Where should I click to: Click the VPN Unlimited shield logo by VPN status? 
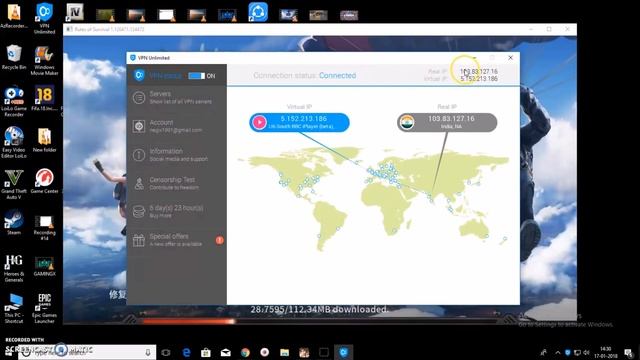tap(139, 76)
